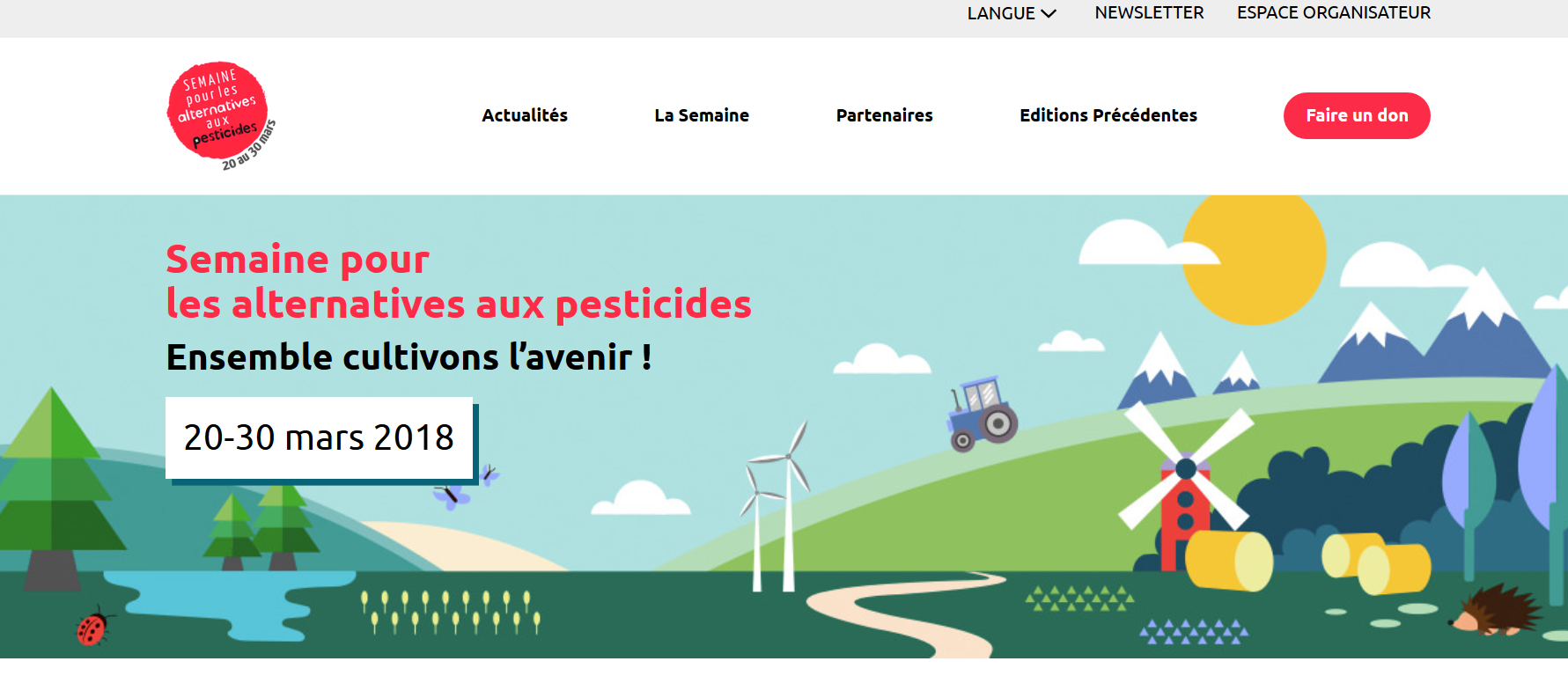1568x698 pixels.
Task: Open Editions Précédentes menu
Action: tap(1108, 115)
